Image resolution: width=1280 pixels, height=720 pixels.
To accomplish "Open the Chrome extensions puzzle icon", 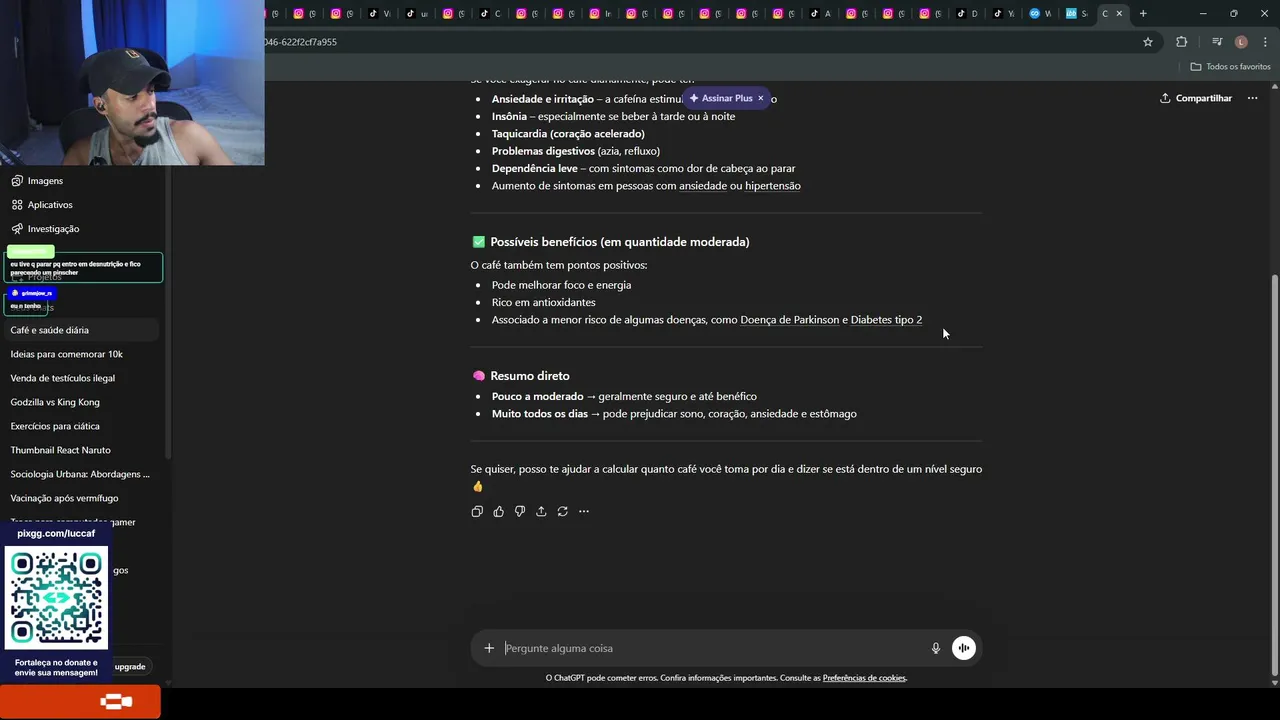I will pos(1181,42).
